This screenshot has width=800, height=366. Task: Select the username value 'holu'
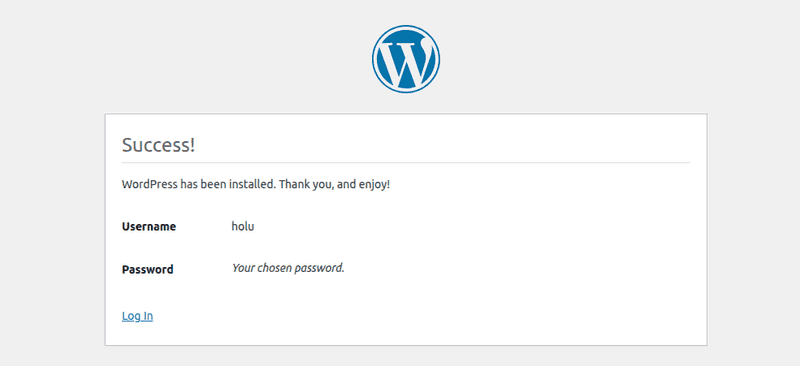[x=243, y=226]
